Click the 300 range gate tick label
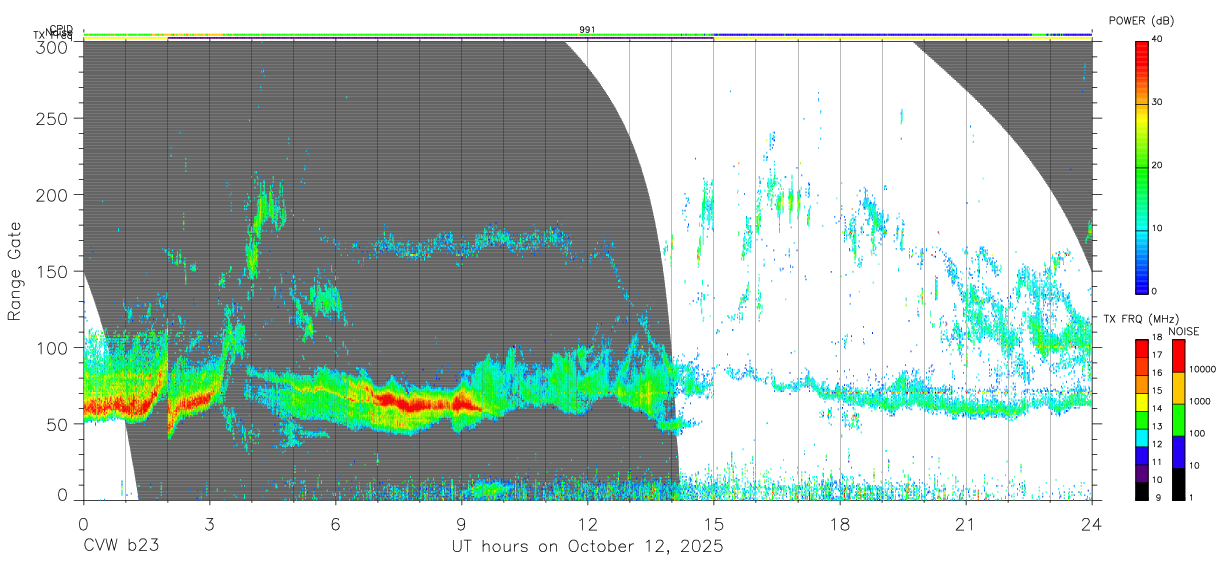The width and height of the screenshot is (1228, 567). click(x=53, y=46)
